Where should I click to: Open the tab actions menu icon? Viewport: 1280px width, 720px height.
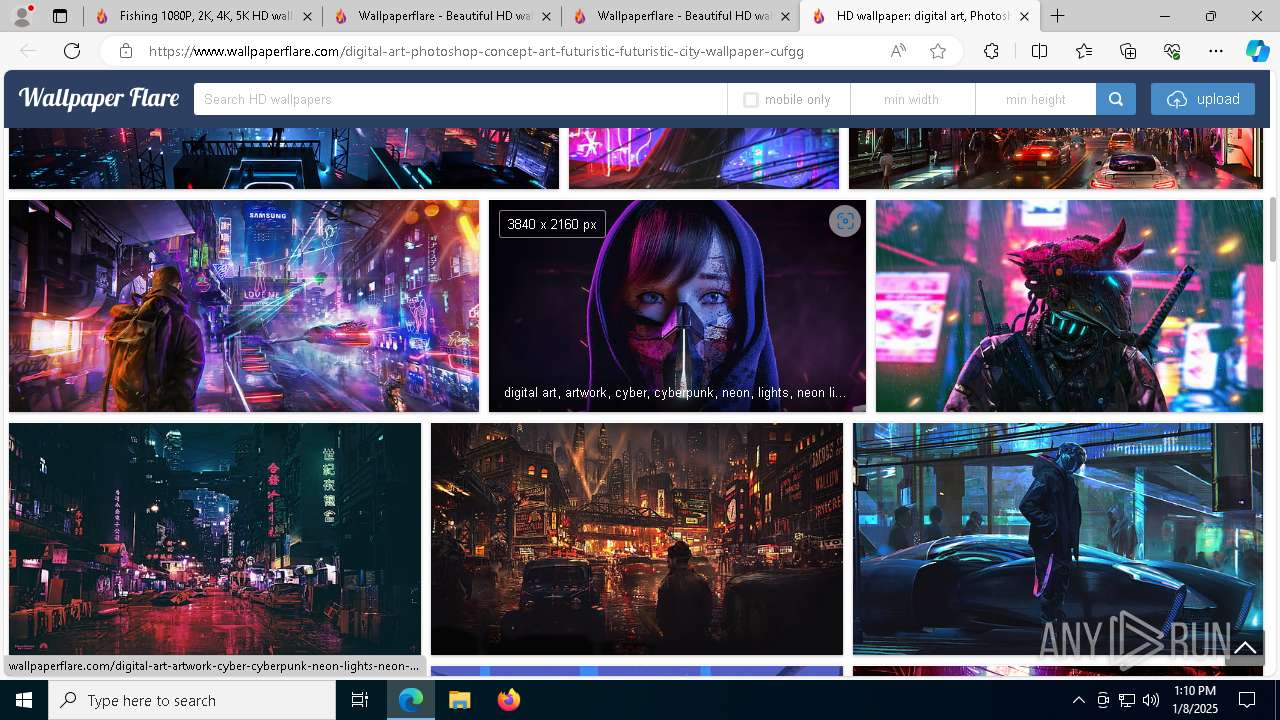coord(60,16)
